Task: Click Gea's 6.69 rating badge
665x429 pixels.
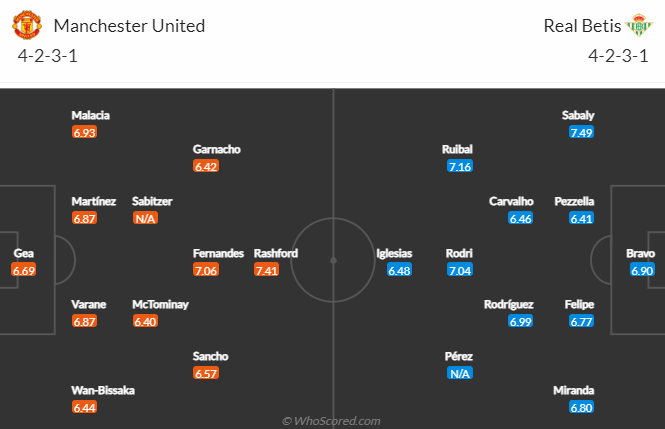Action: pos(24,270)
